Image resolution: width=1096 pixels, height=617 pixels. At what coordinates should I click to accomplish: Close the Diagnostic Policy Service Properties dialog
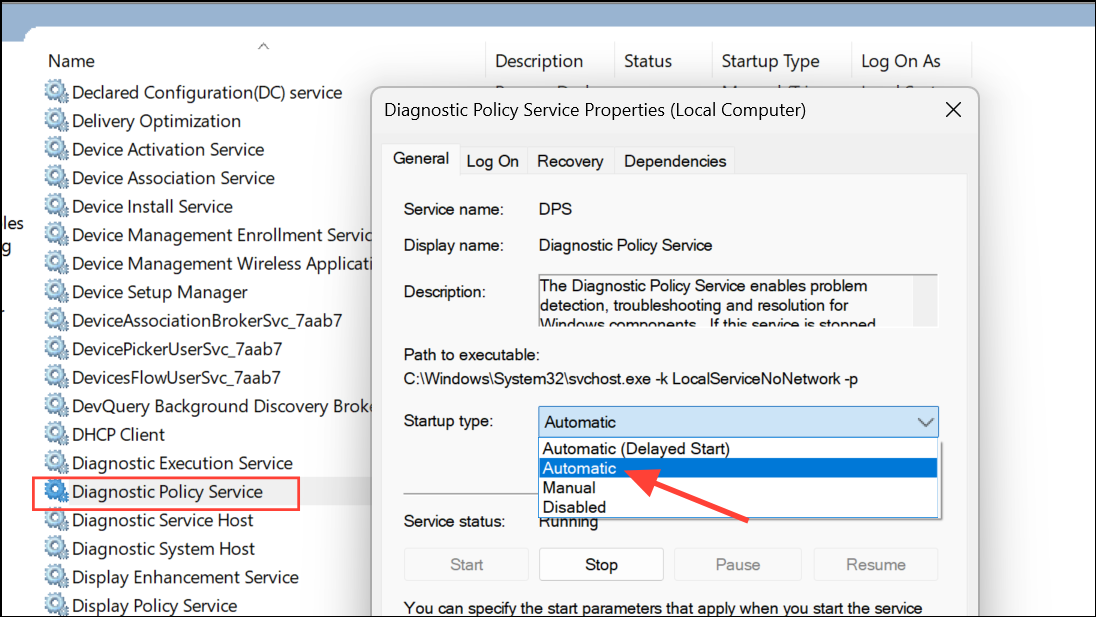coord(953,110)
